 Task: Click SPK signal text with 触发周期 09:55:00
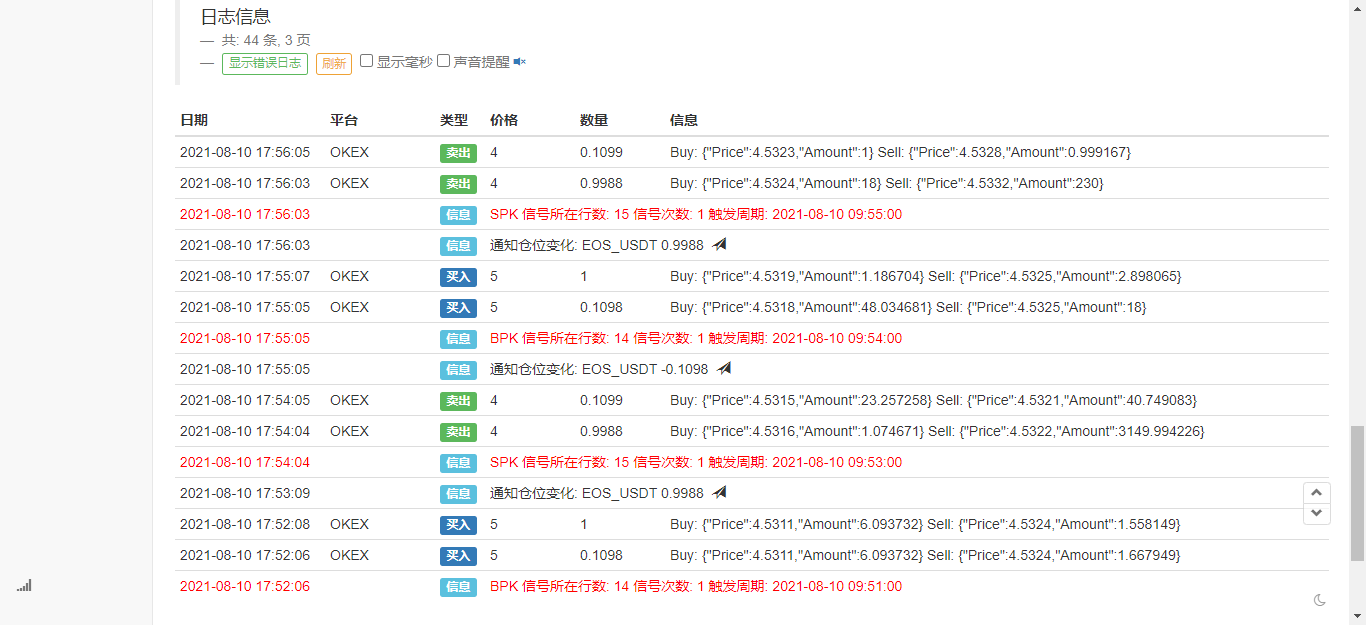(x=696, y=214)
